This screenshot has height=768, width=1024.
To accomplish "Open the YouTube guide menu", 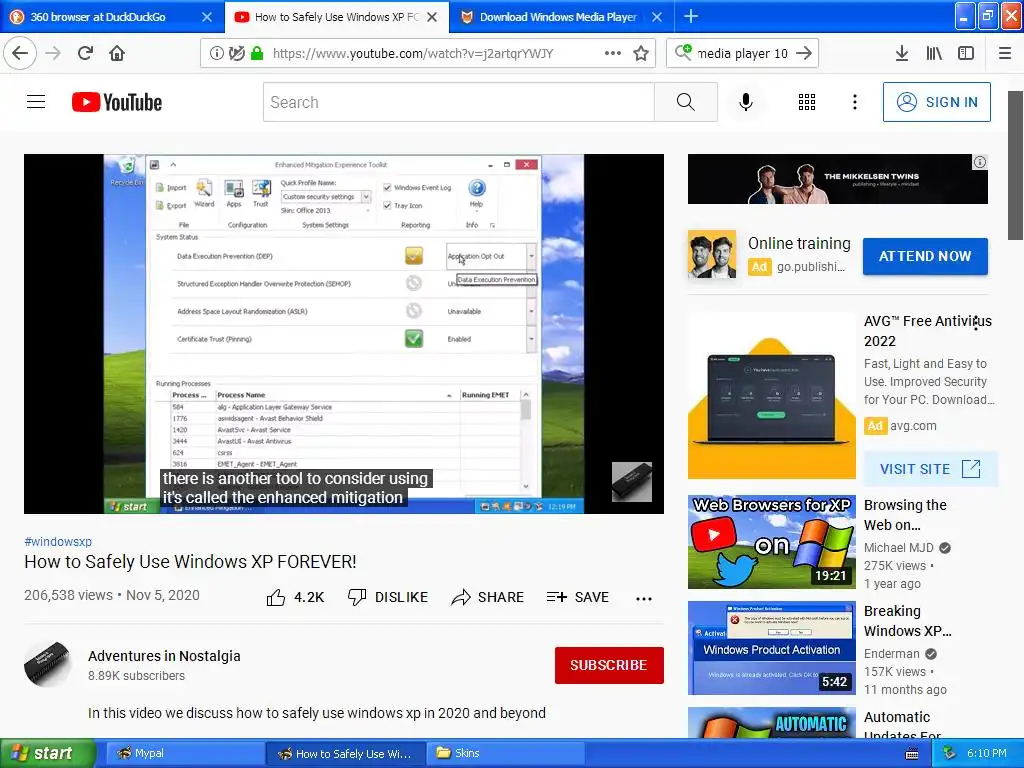I will pos(36,102).
